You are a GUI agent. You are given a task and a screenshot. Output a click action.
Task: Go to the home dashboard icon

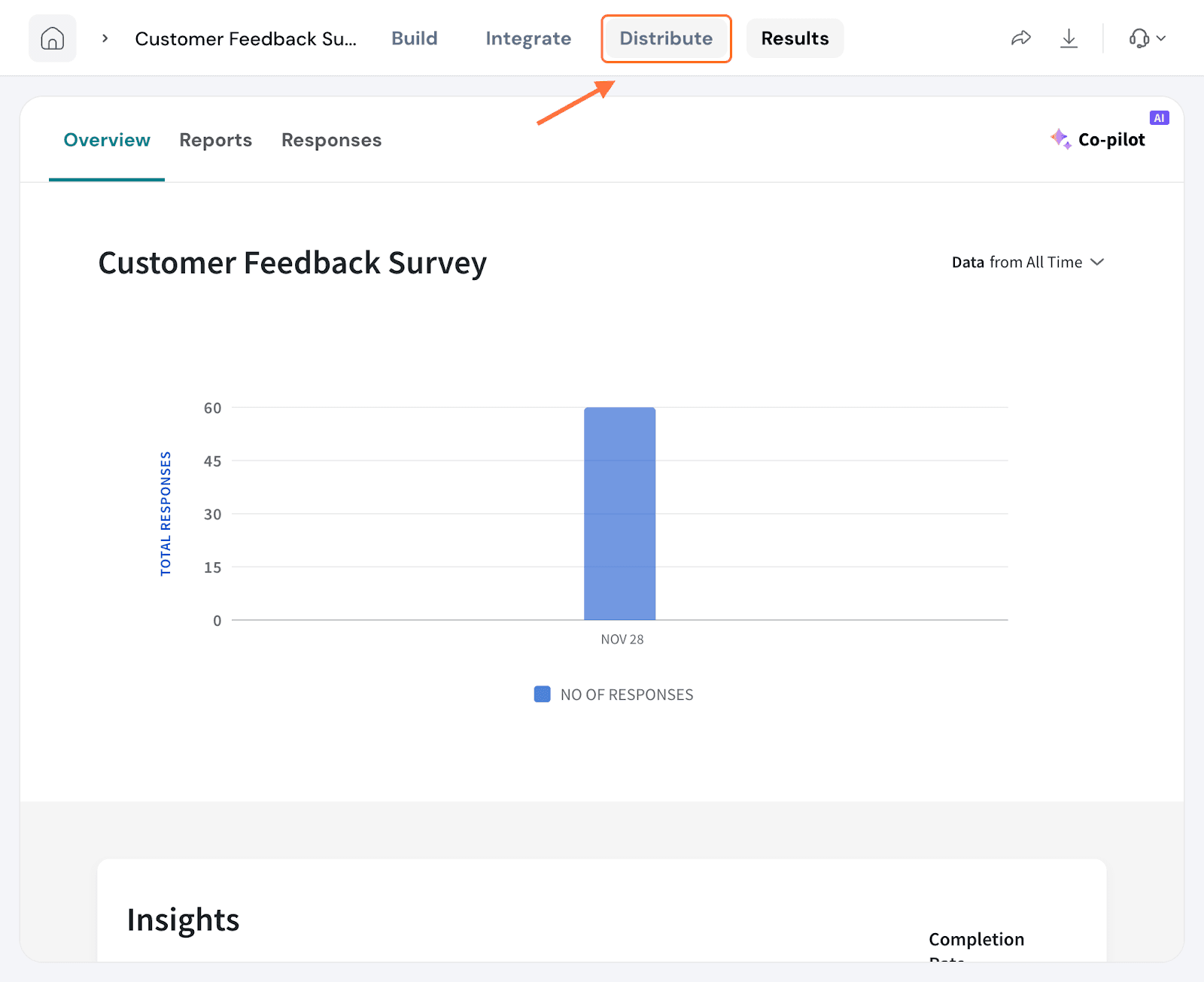[x=52, y=38]
